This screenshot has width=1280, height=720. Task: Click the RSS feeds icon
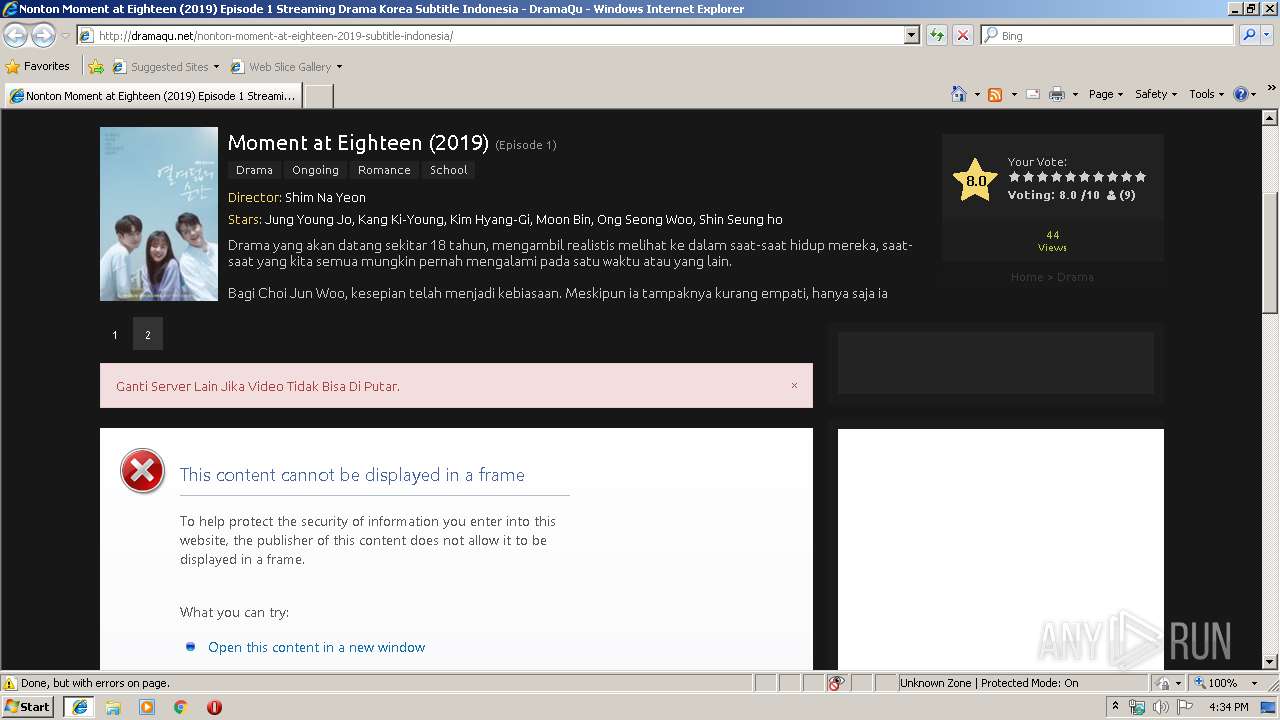point(995,94)
